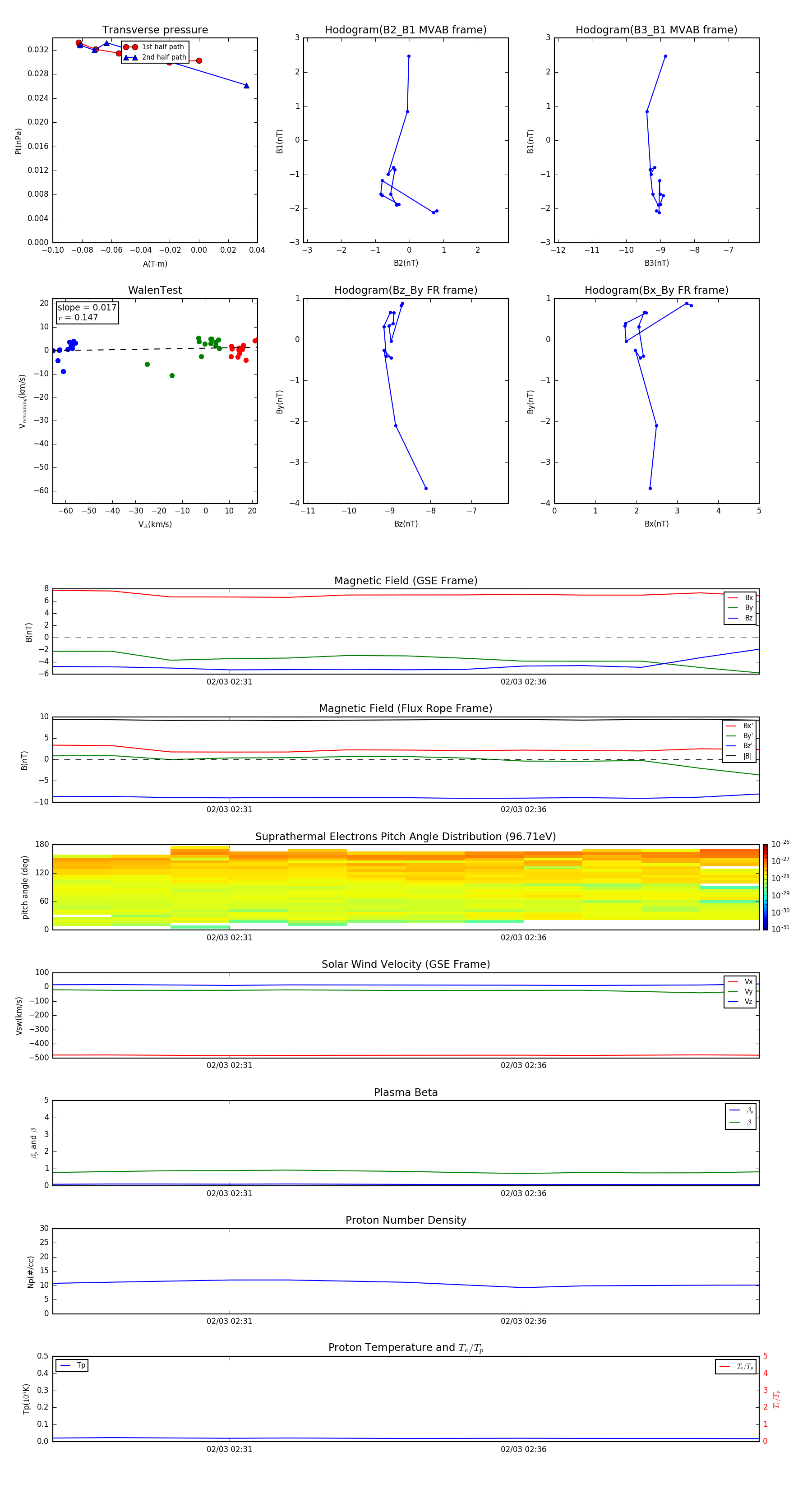Click "02/03 02:36" tick under Flux Rope plot

click(x=524, y=810)
